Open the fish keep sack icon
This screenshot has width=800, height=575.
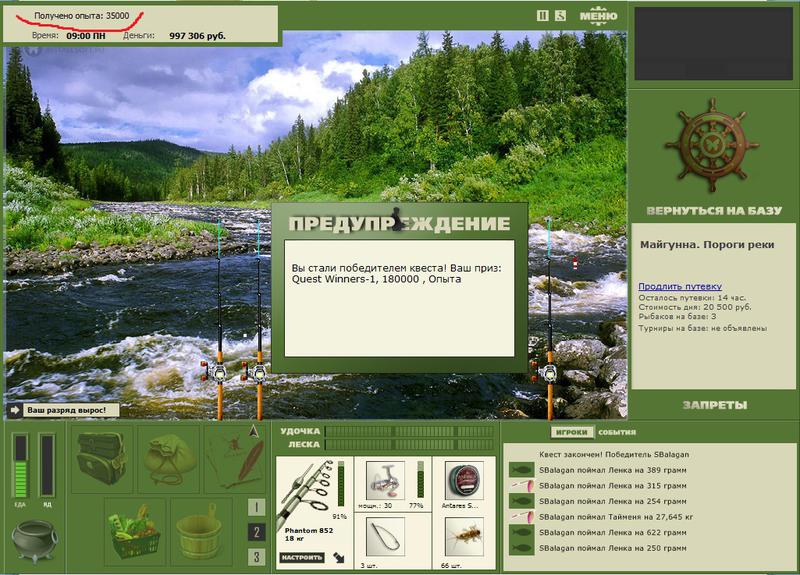click(169, 459)
